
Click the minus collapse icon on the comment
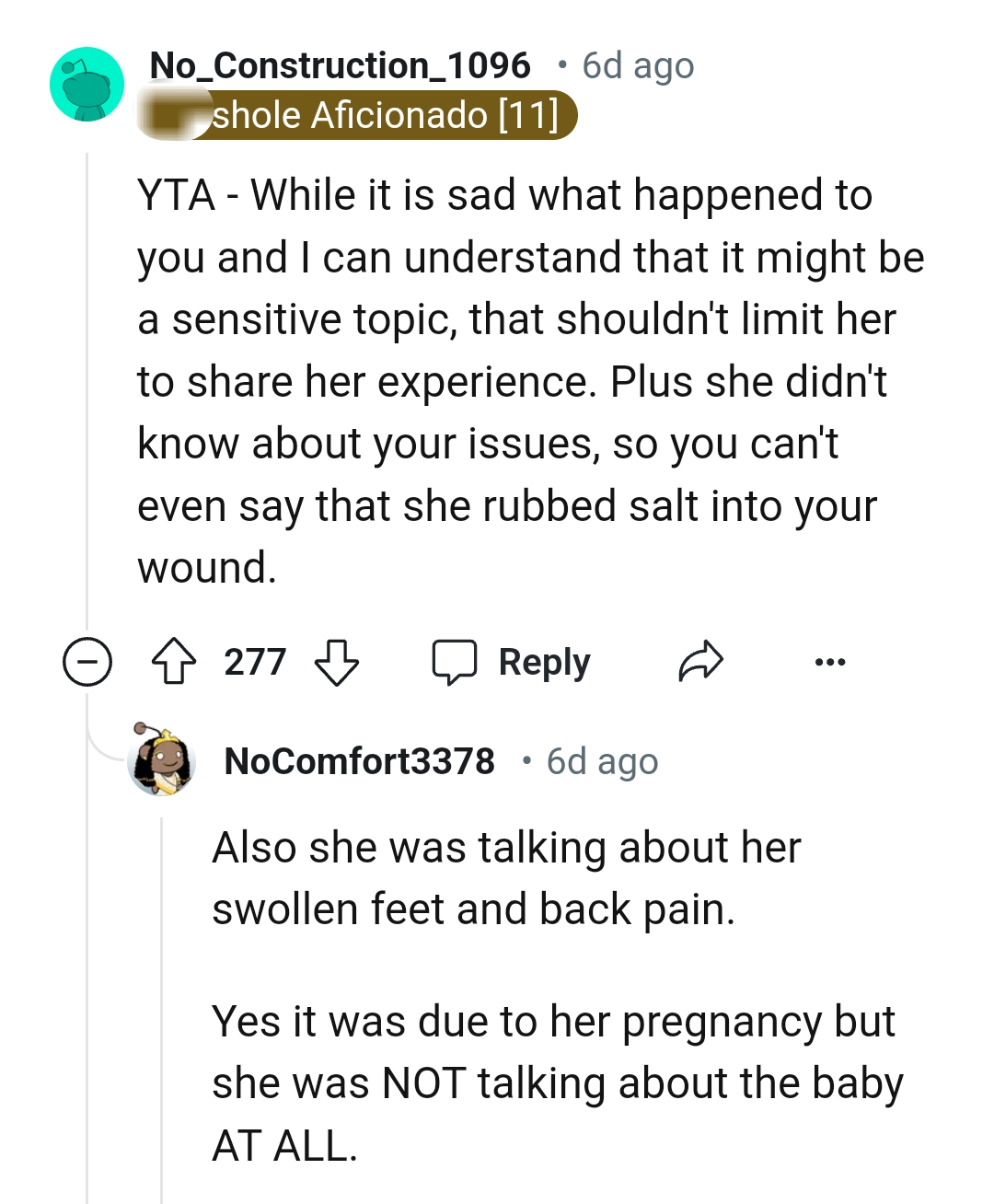click(x=86, y=660)
